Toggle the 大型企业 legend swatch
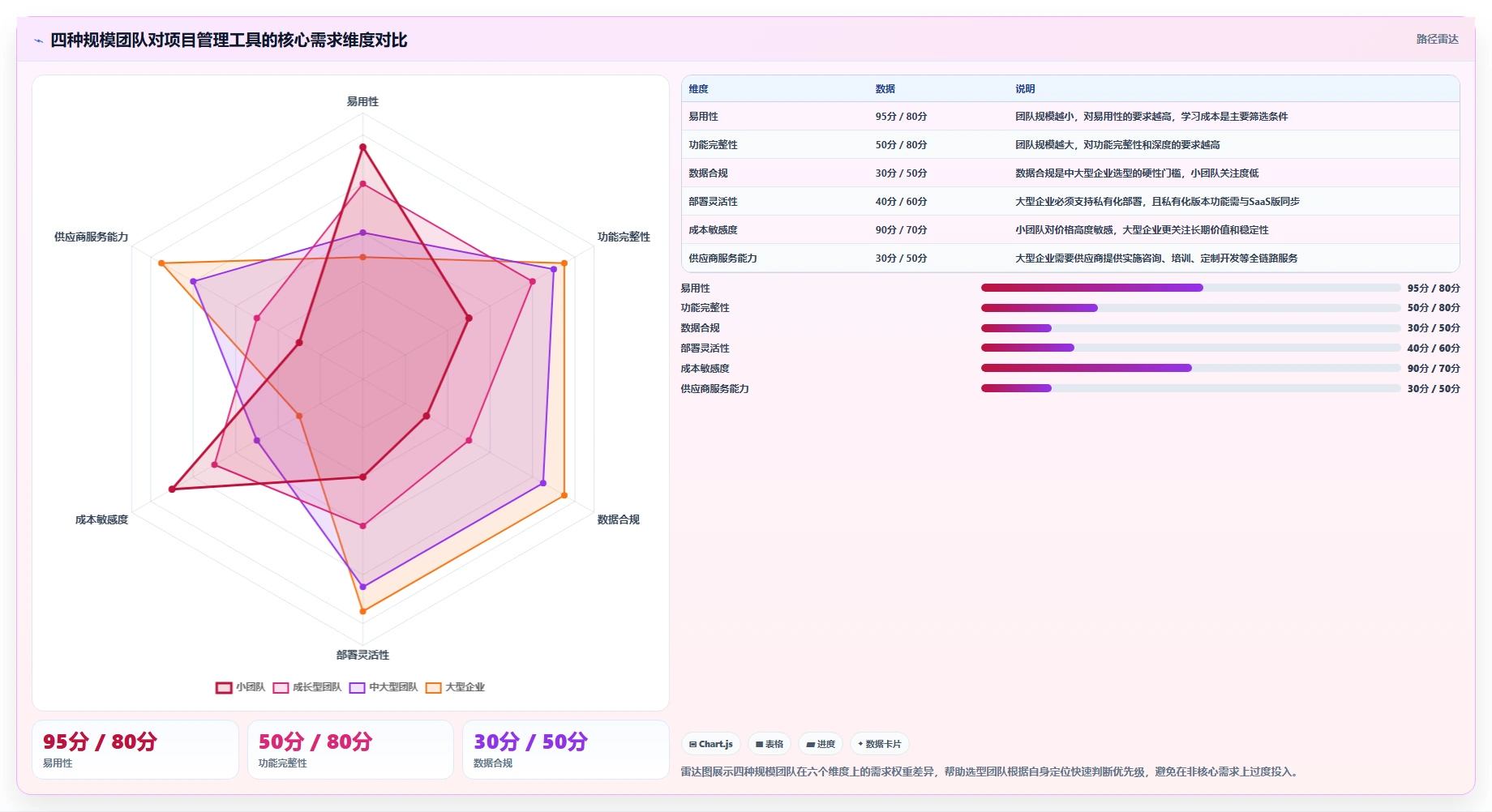Viewport: 1492px width, 812px height. tap(434, 687)
